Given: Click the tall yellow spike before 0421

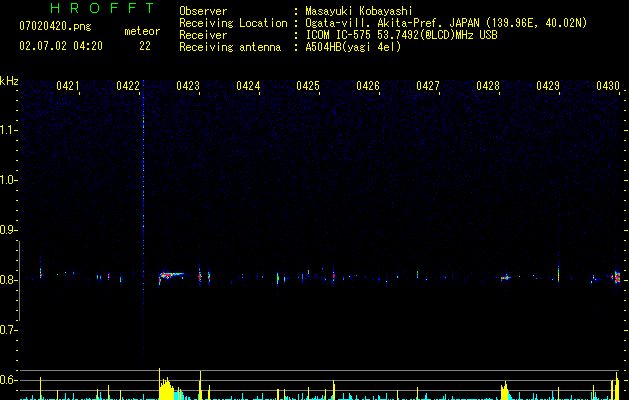Looking at the screenshot, I should tap(41, 388).
